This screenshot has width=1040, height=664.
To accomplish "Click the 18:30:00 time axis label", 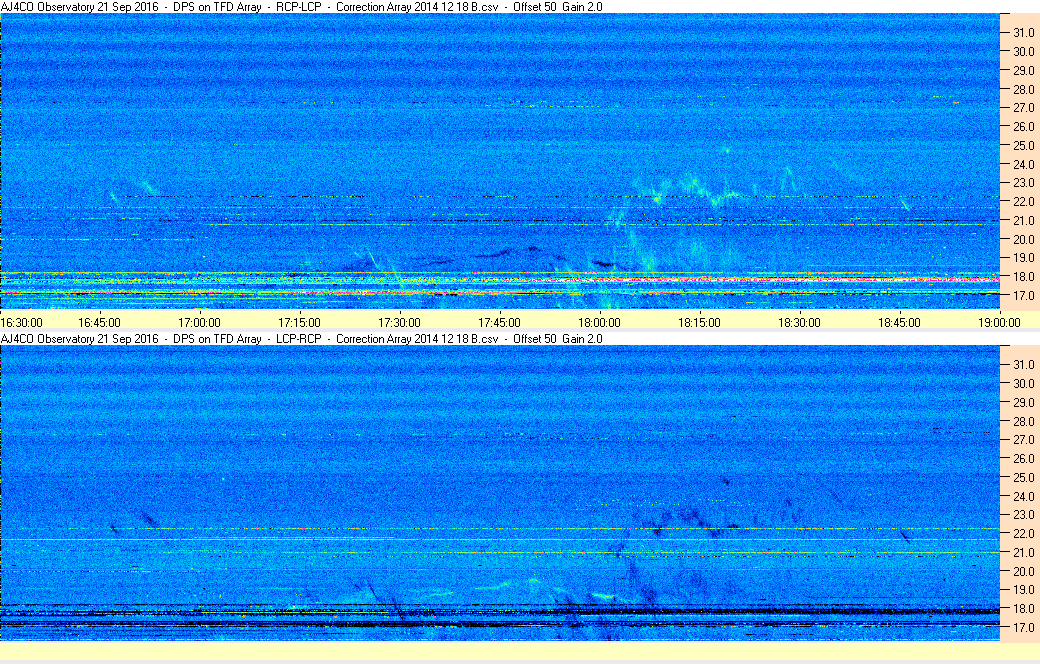I will click(x=799, y=322).
